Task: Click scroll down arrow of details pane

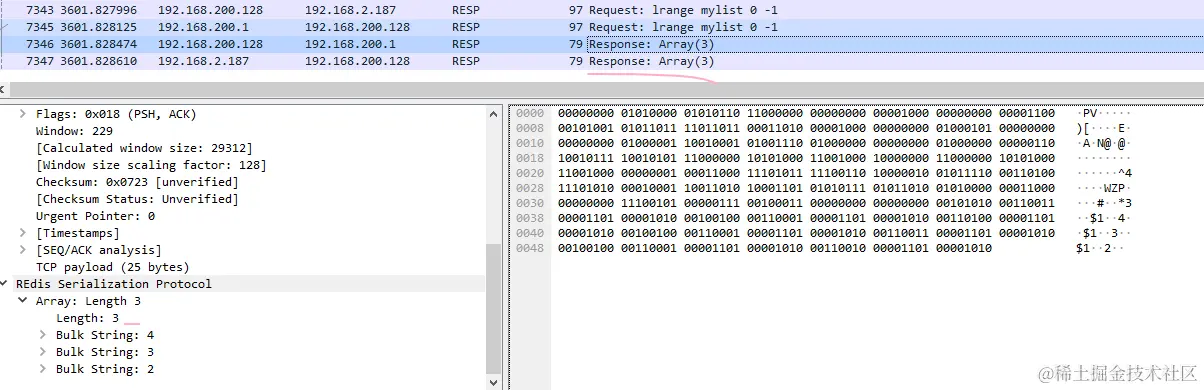Action: tap(493, 381)
